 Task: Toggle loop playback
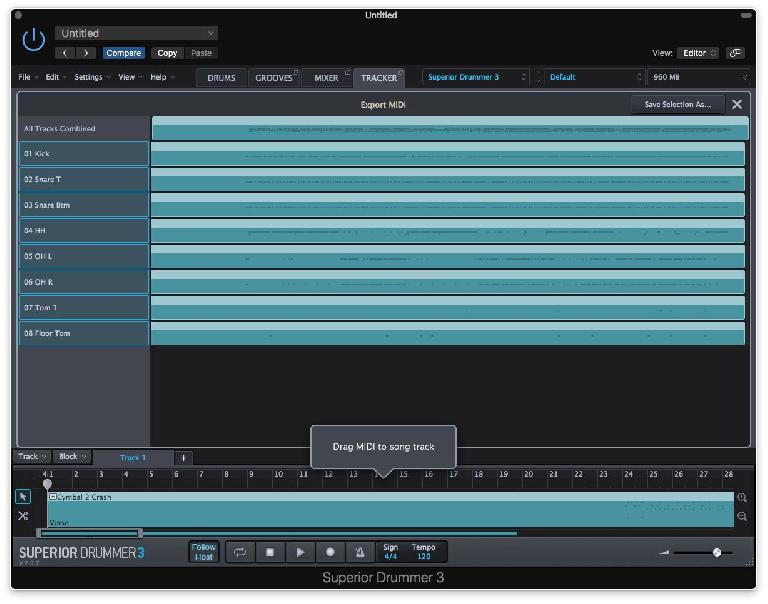(240, 552)
